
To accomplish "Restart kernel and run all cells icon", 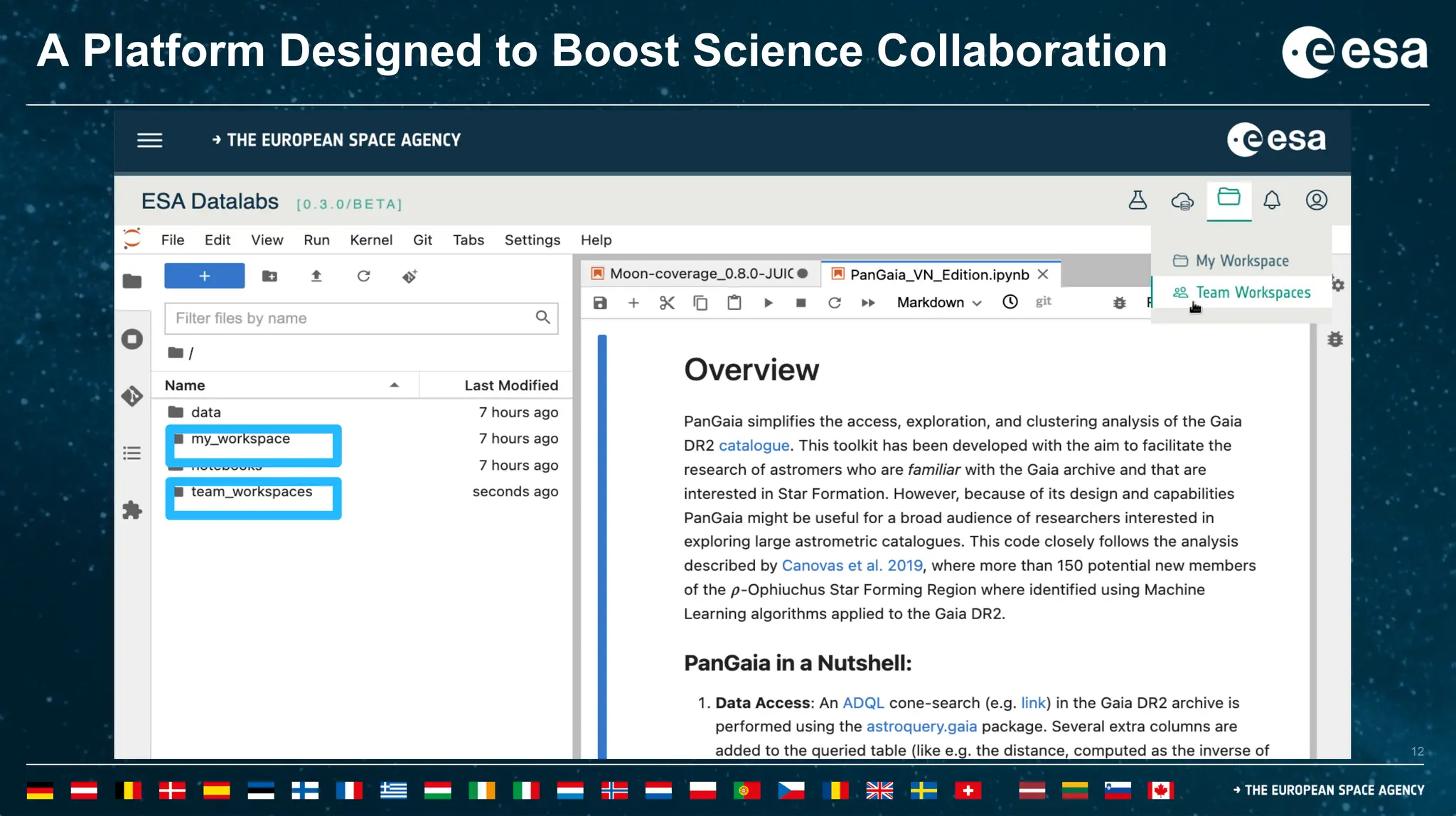I will [868, 303].
